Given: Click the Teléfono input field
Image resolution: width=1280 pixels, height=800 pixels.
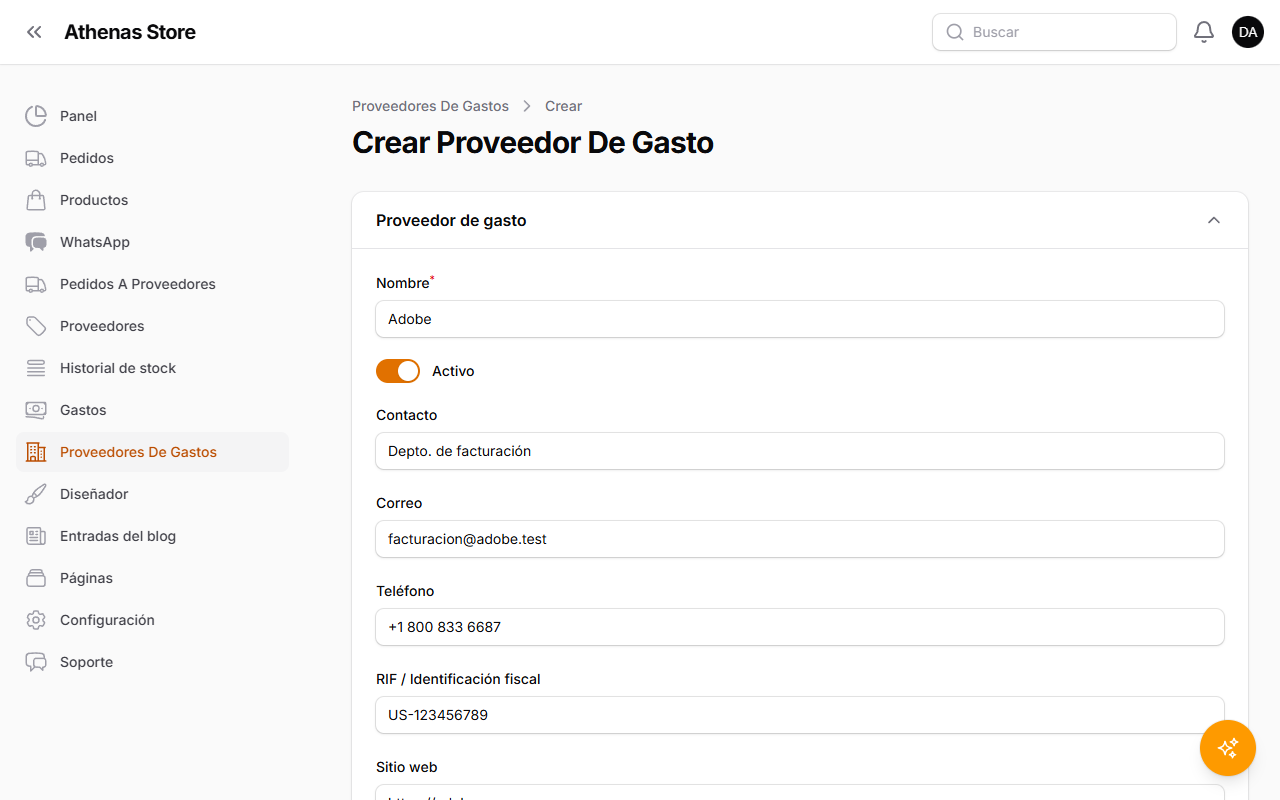Looking at the screenshot, I should [800, 627].
